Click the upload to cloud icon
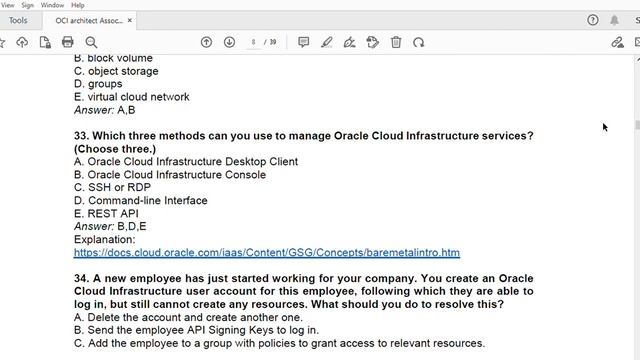This screenshot has height=360, width=640. [x=22, y=42]
